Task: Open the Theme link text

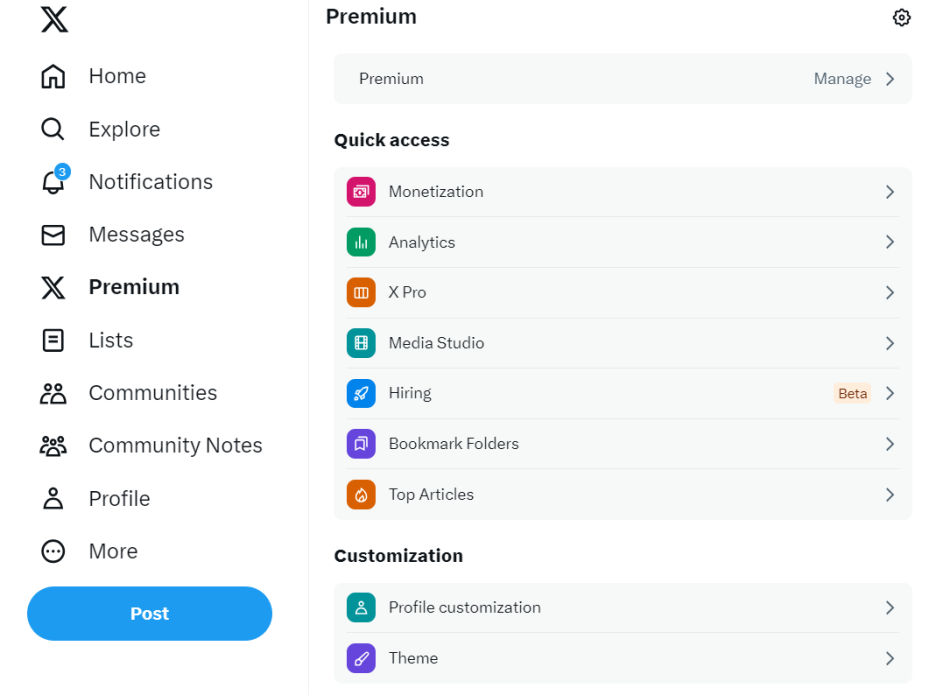Action: (413, 658)
